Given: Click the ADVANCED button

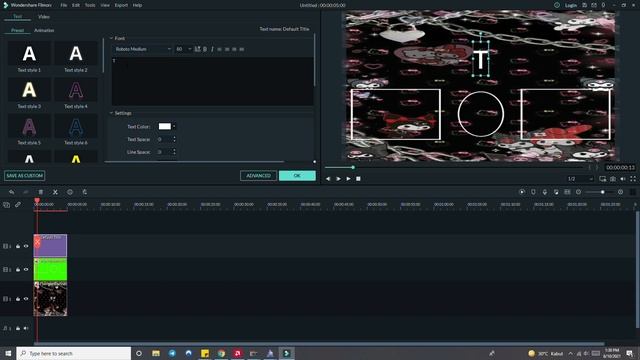Looking at the screenshot, I should [x=258, y=176].
